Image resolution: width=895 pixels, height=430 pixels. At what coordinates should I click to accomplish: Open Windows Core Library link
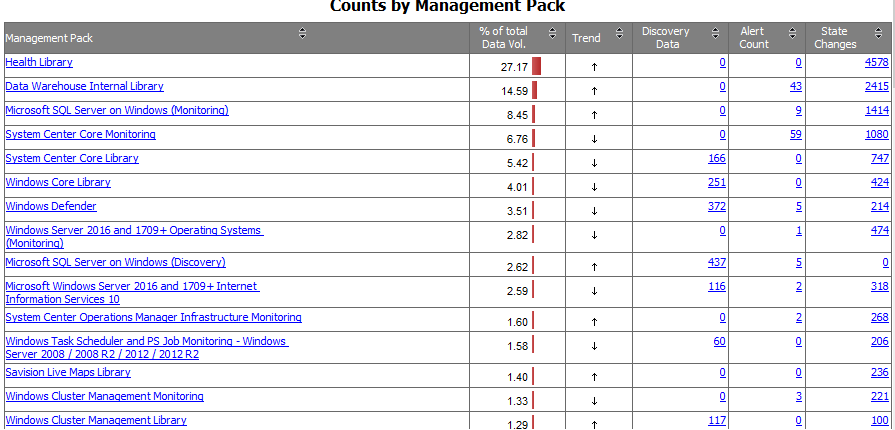[58, 182]
